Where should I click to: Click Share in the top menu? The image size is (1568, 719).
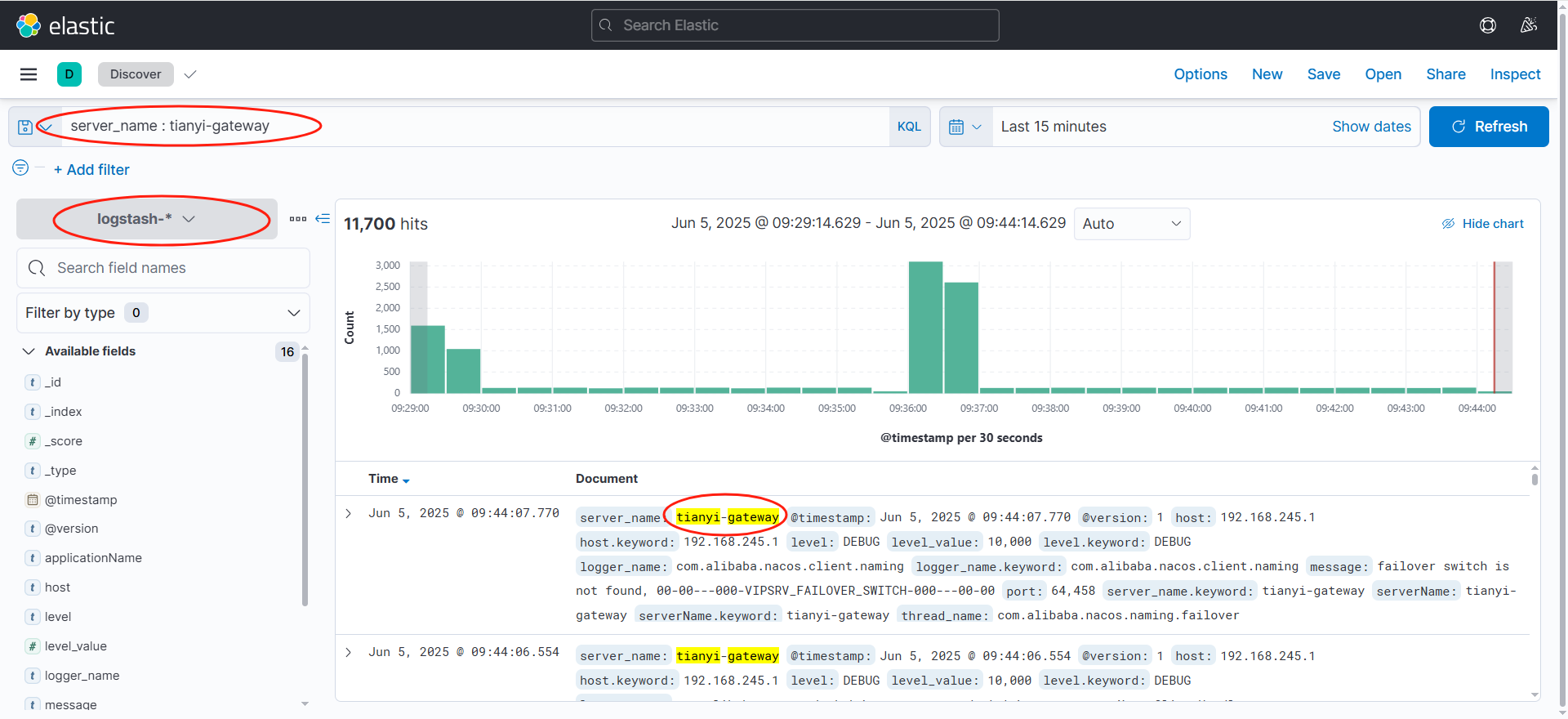1446,74
